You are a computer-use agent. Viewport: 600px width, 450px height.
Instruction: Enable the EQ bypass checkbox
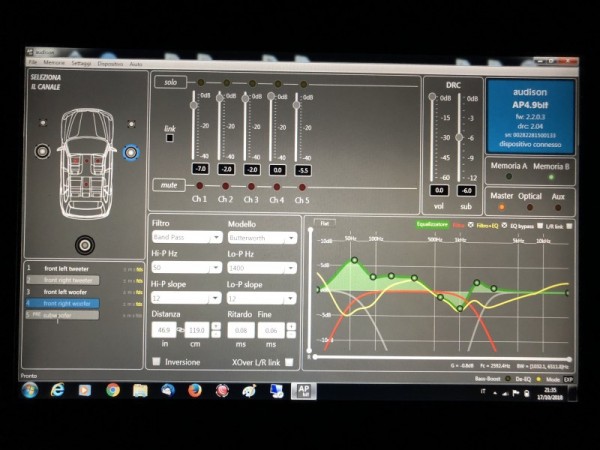click(x=540, y=226)
